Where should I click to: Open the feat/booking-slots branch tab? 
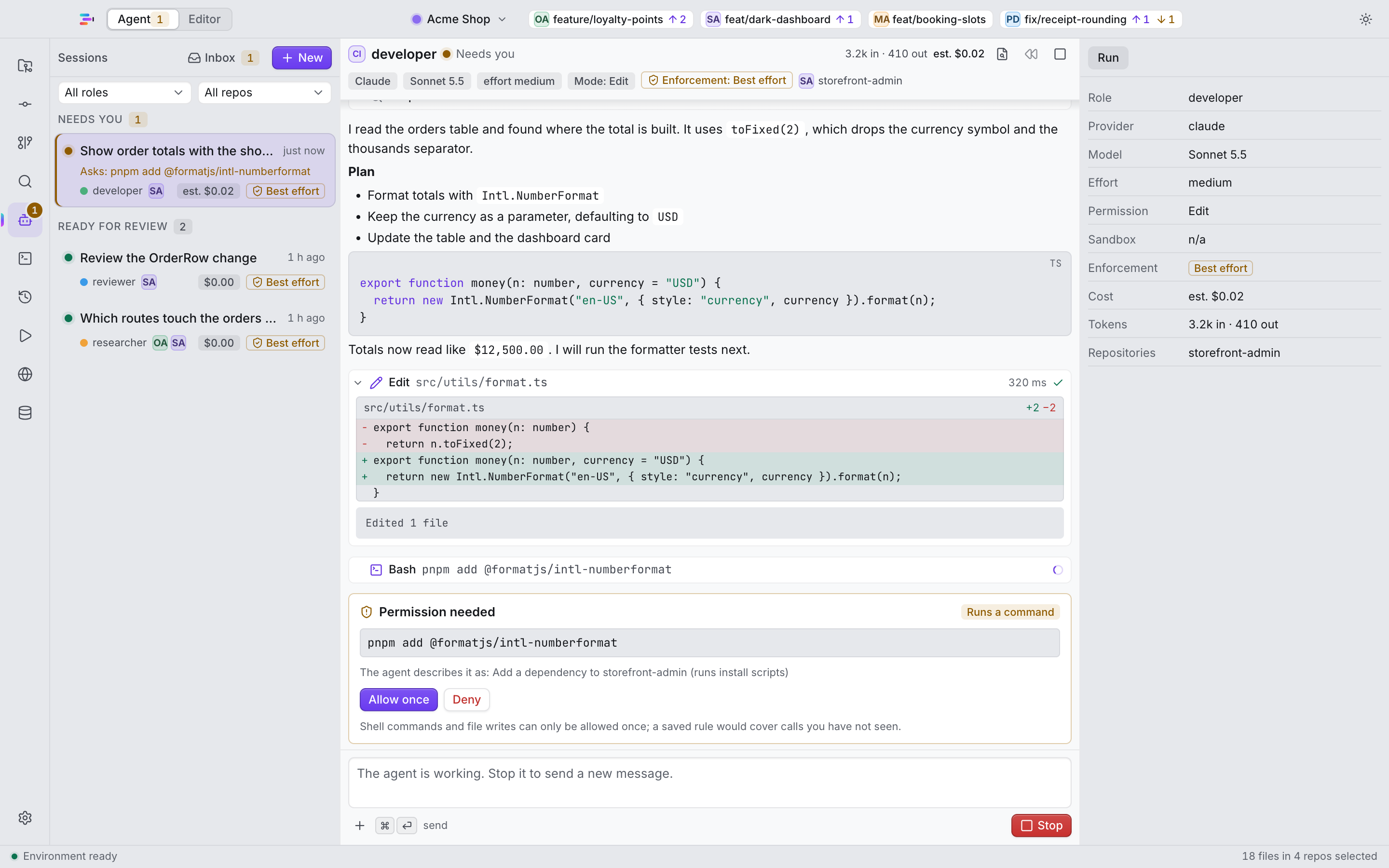click(930, 19)
